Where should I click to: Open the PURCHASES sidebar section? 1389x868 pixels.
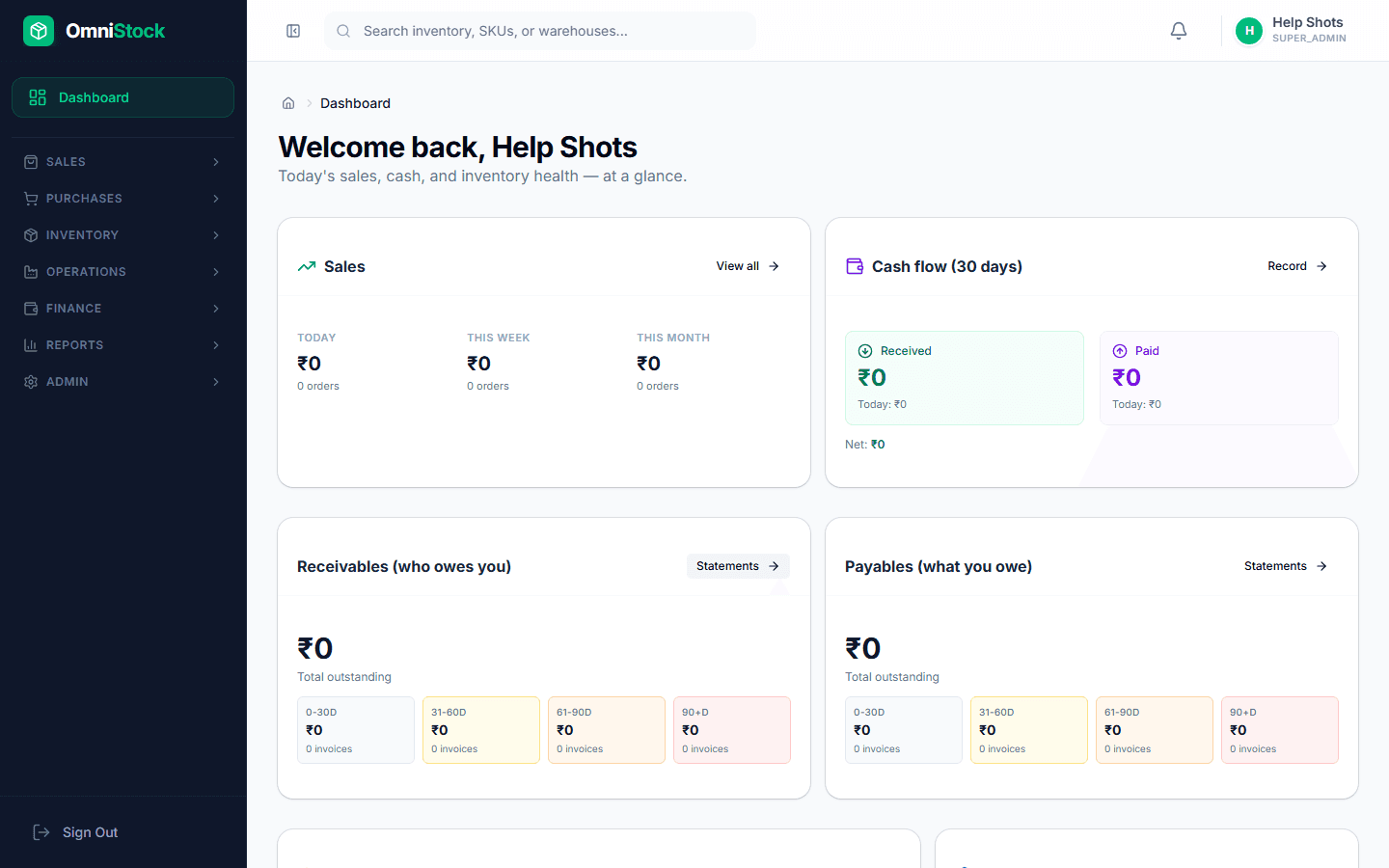coord(123,199)
